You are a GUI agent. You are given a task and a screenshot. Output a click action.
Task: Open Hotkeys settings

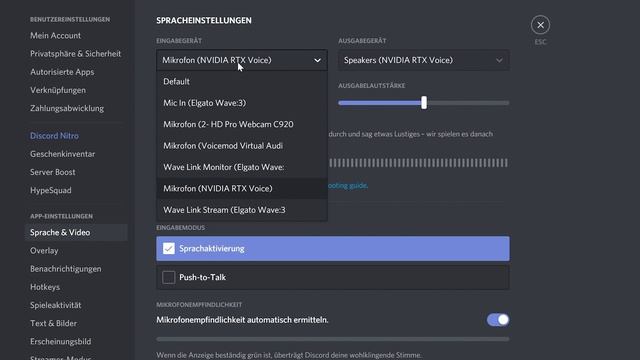coord(45,287)
